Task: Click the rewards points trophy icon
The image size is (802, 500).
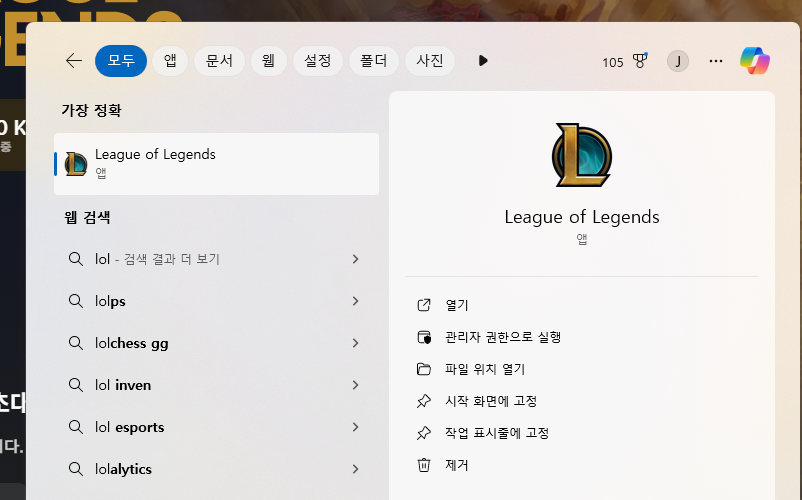Action: 640,61
